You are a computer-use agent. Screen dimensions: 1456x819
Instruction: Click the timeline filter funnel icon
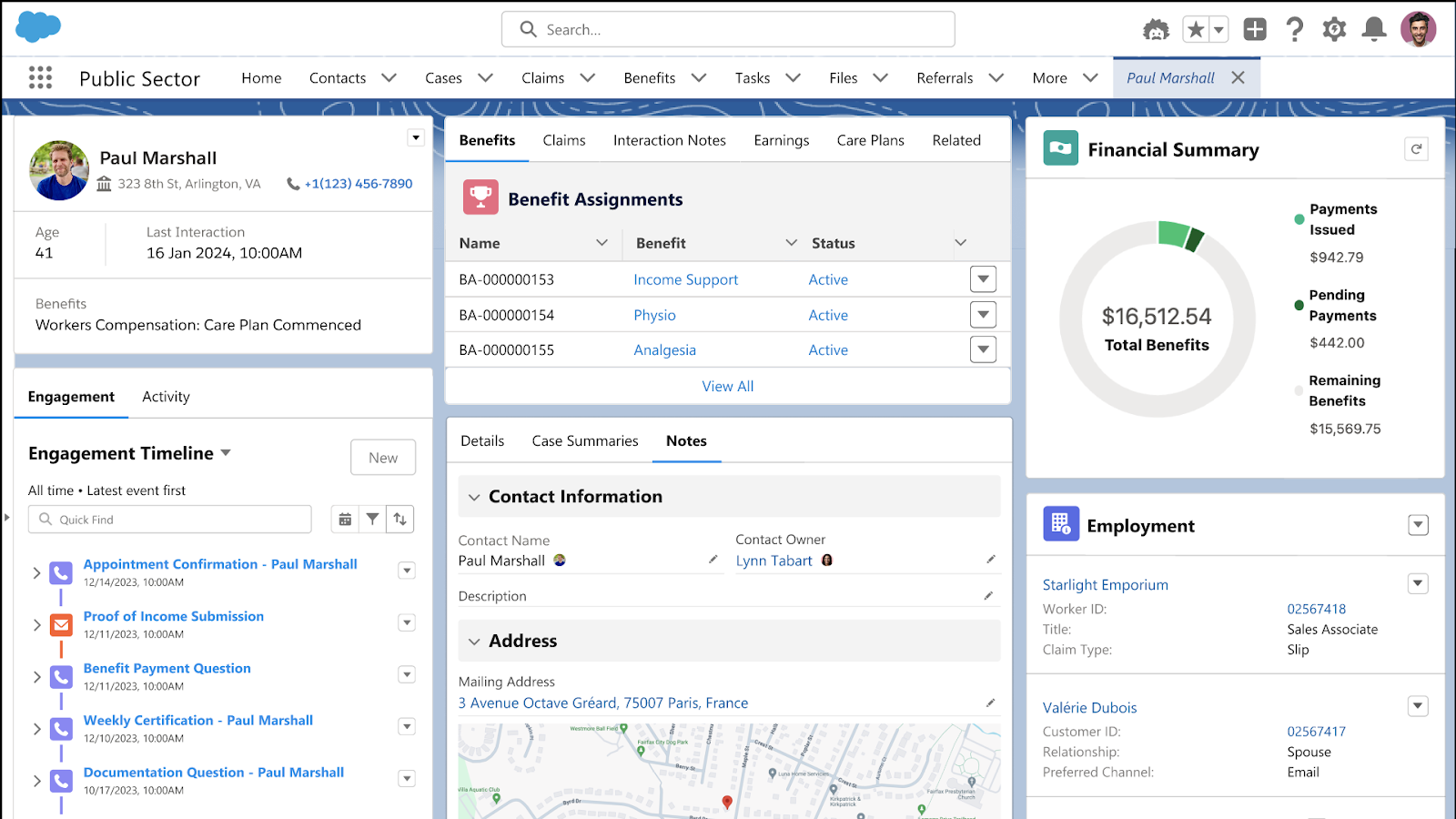(x=372, y=520)
